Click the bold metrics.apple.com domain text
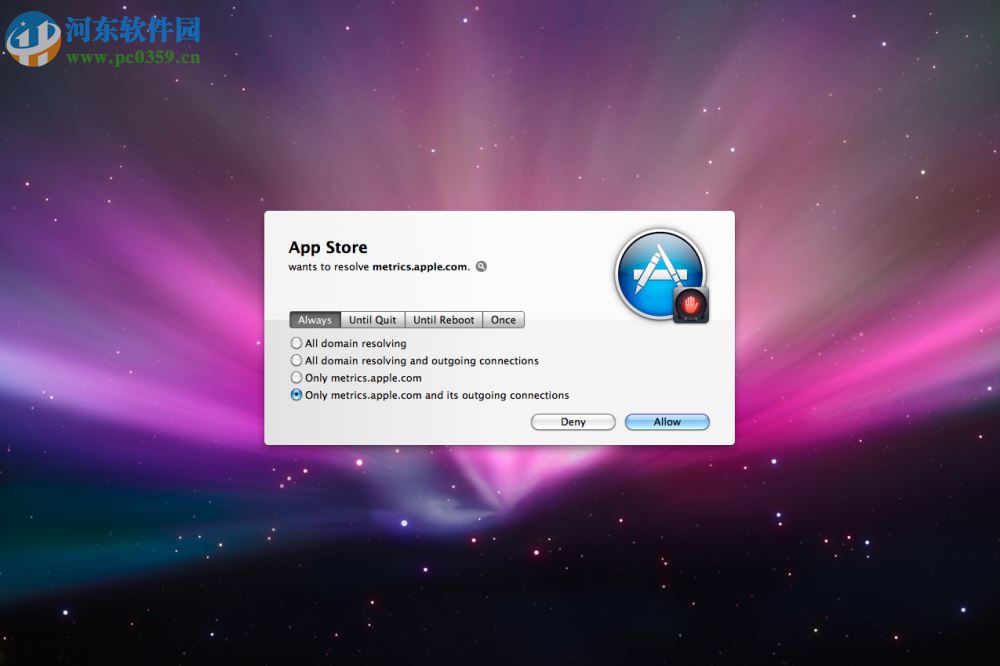The height and width of the screenshot is (666, 1000). (420, 267)
